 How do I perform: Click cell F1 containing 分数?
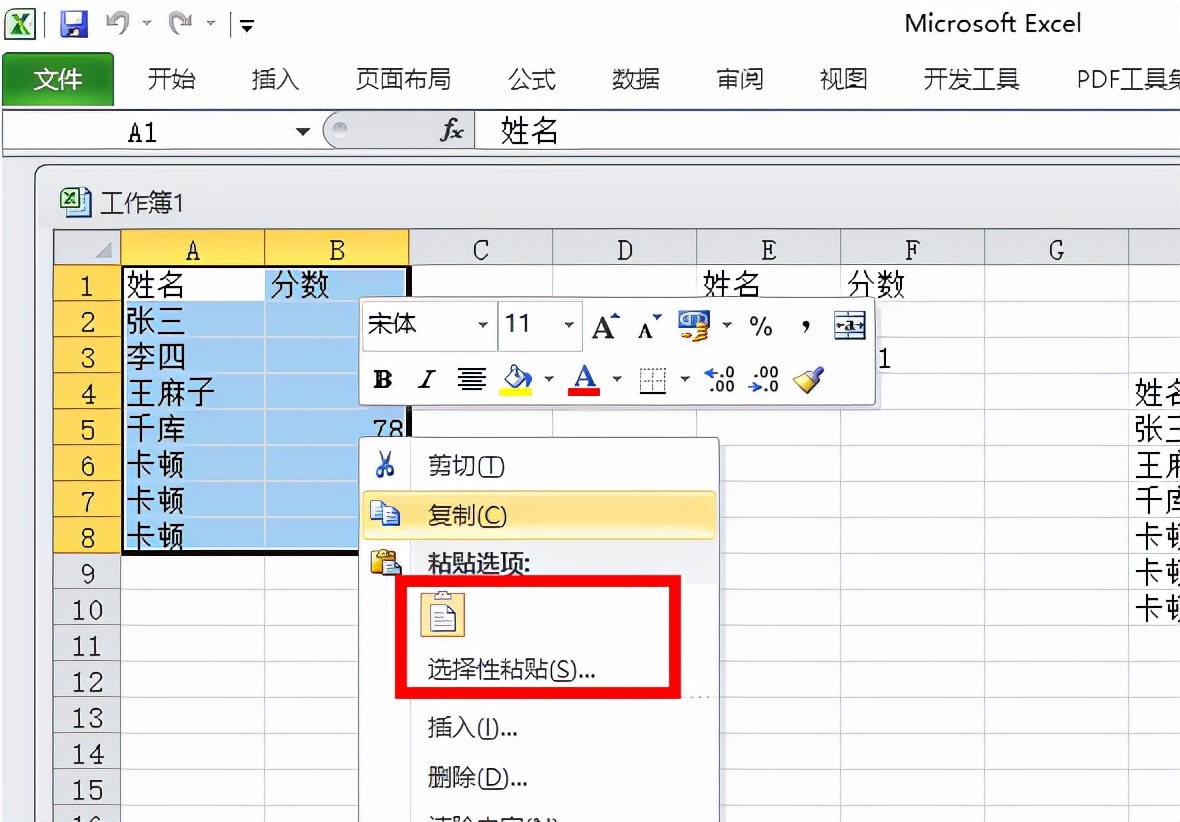click(912, 284)
